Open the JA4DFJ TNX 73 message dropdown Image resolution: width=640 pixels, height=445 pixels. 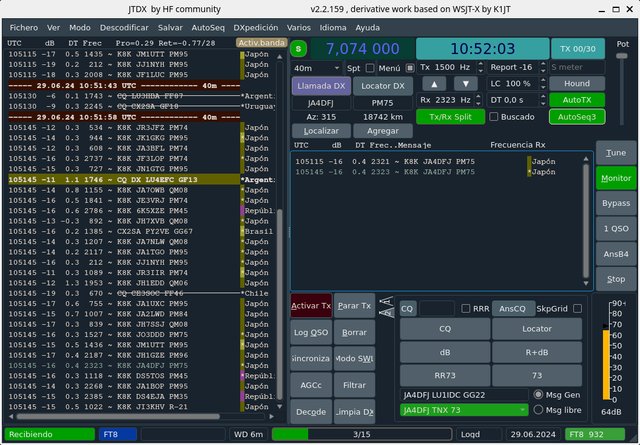464,410
